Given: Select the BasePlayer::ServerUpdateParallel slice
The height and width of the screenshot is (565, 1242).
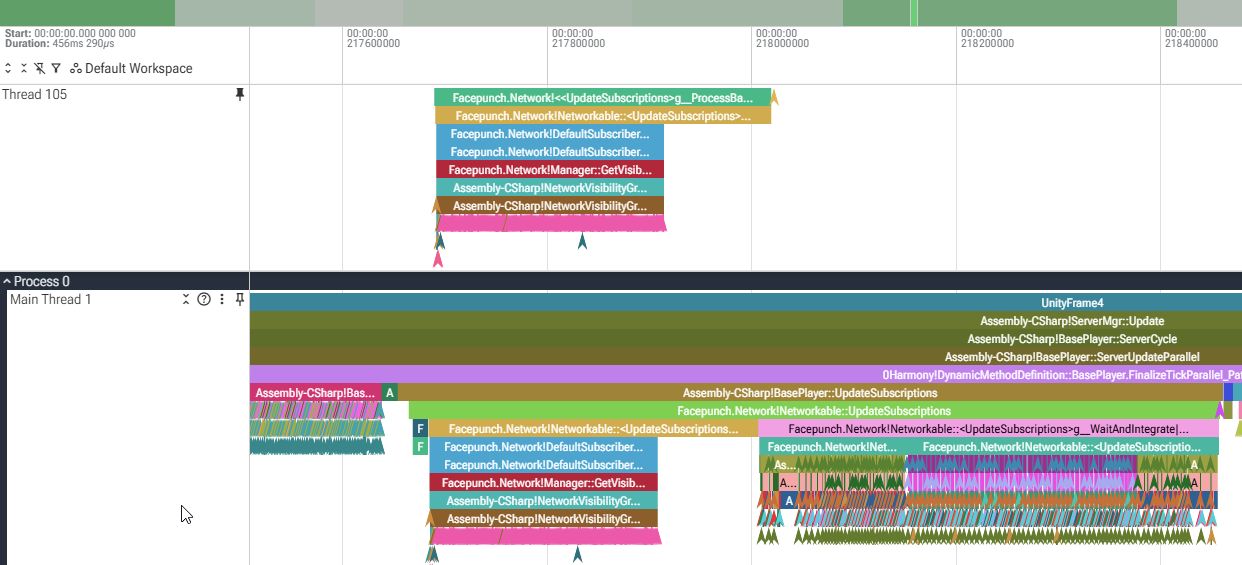Looking at the screenshot, I should tap(745, 357).
